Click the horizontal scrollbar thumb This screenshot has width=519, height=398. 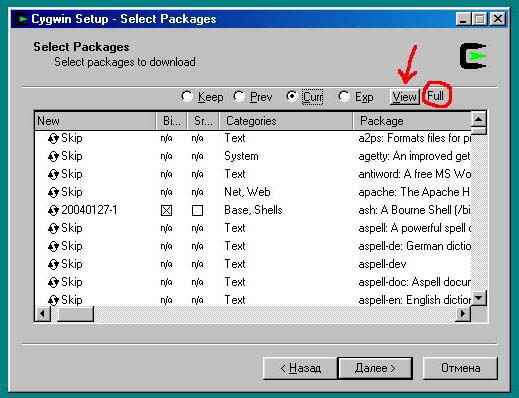coord(75,314)
